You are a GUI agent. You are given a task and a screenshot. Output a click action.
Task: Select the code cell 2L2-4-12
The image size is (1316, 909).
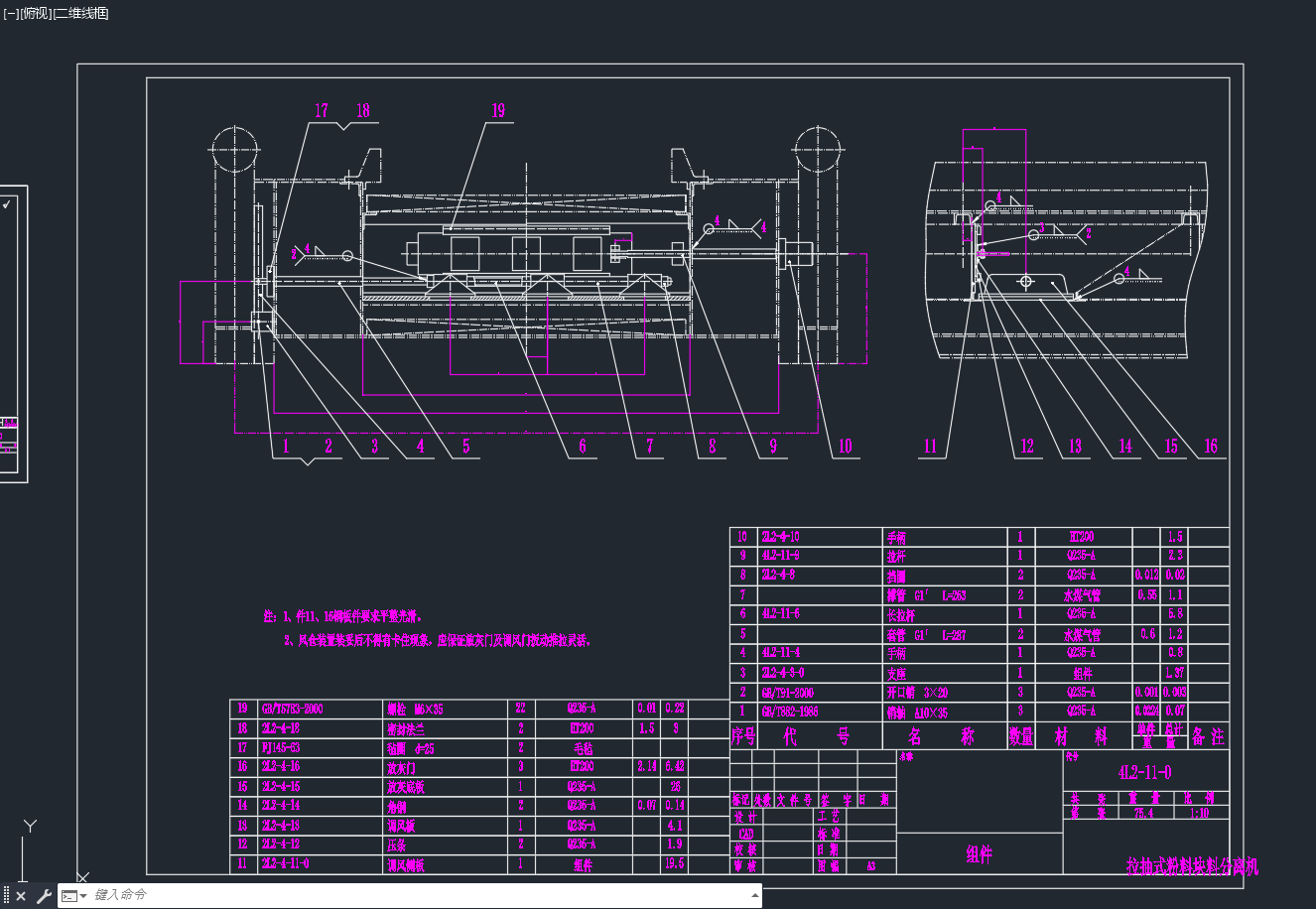click(281, 844)
